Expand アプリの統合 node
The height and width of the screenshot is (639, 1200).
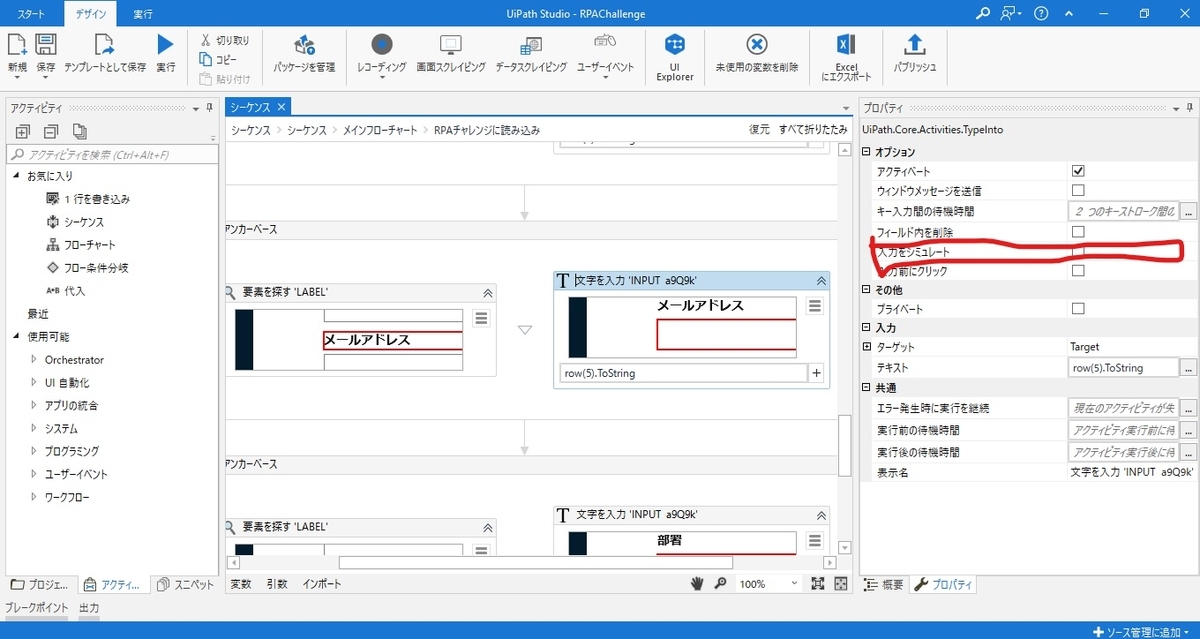[x=33, y=405]
